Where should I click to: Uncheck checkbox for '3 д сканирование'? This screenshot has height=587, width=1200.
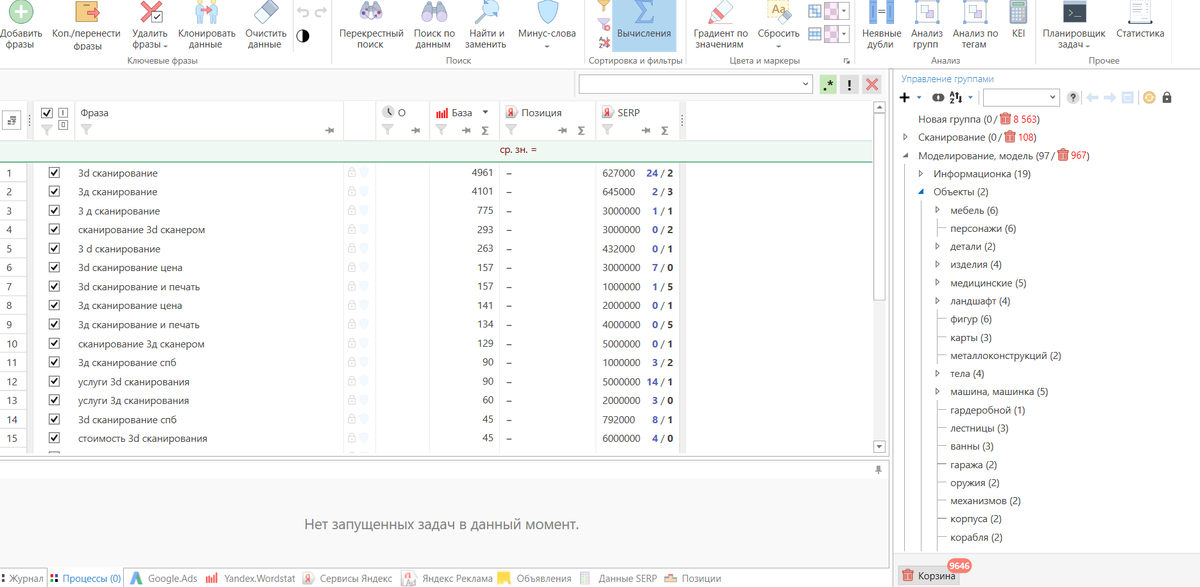click(x=54, y=210)
